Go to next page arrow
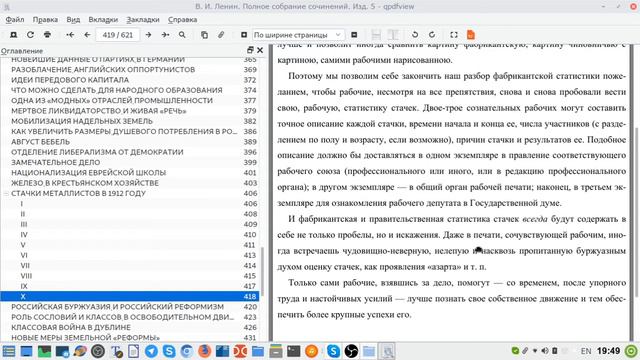 pyautogui.click(x=149, y=35)
